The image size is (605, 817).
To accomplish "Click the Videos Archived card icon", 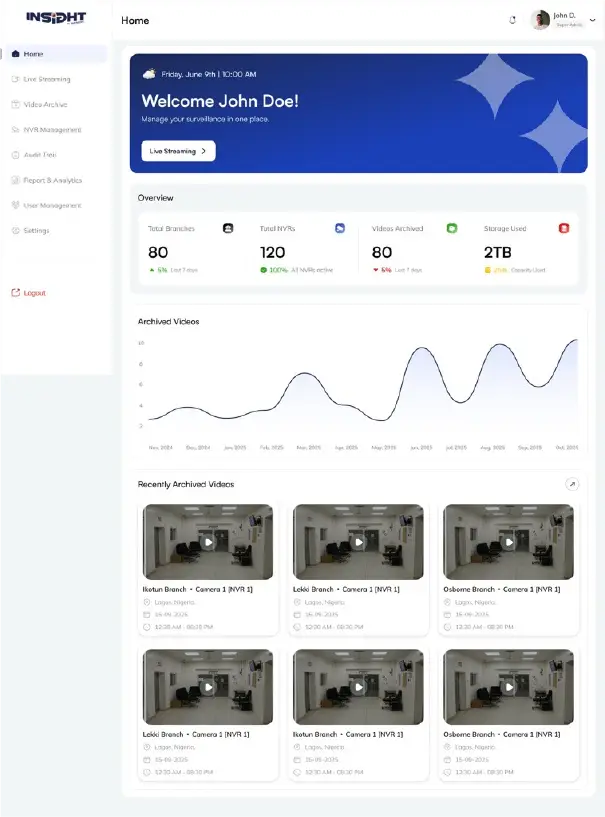I will (x=452, y=228).
